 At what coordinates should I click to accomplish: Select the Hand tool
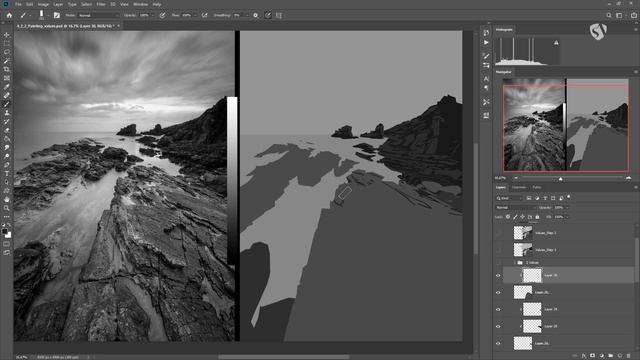(x=7, y=200)
